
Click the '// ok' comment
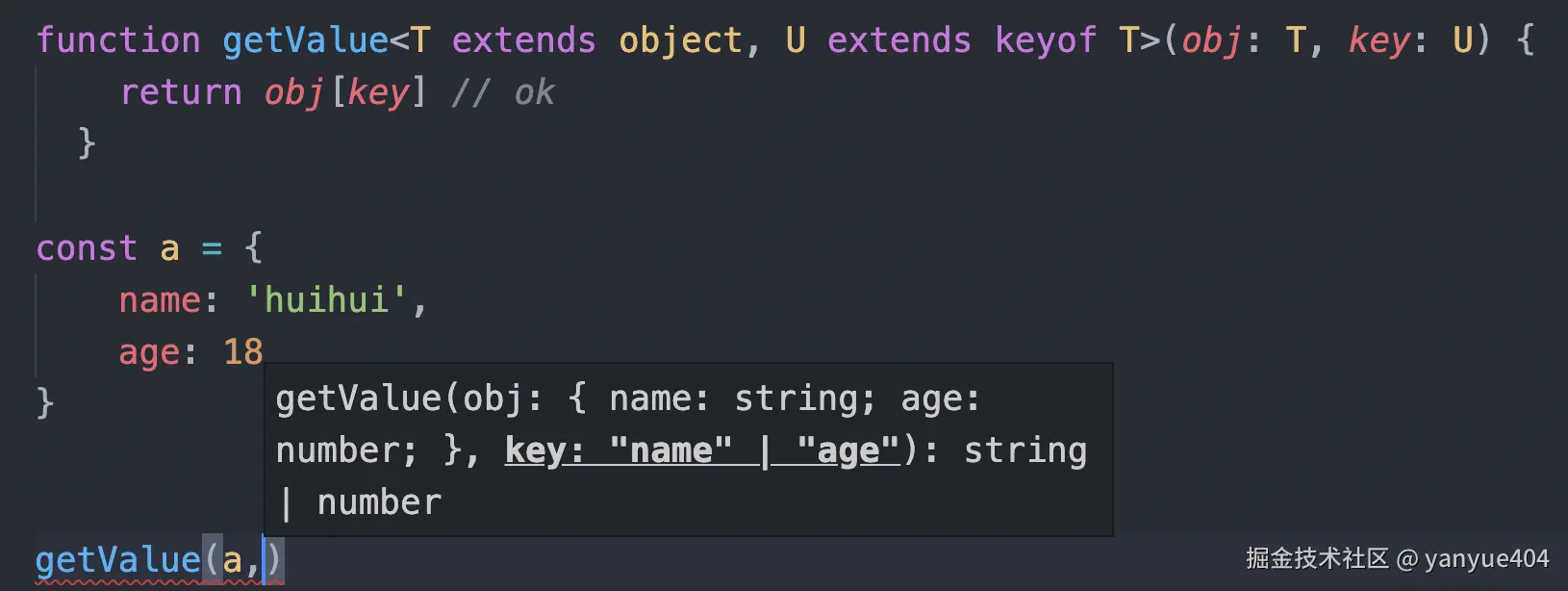tap(503, 92)
